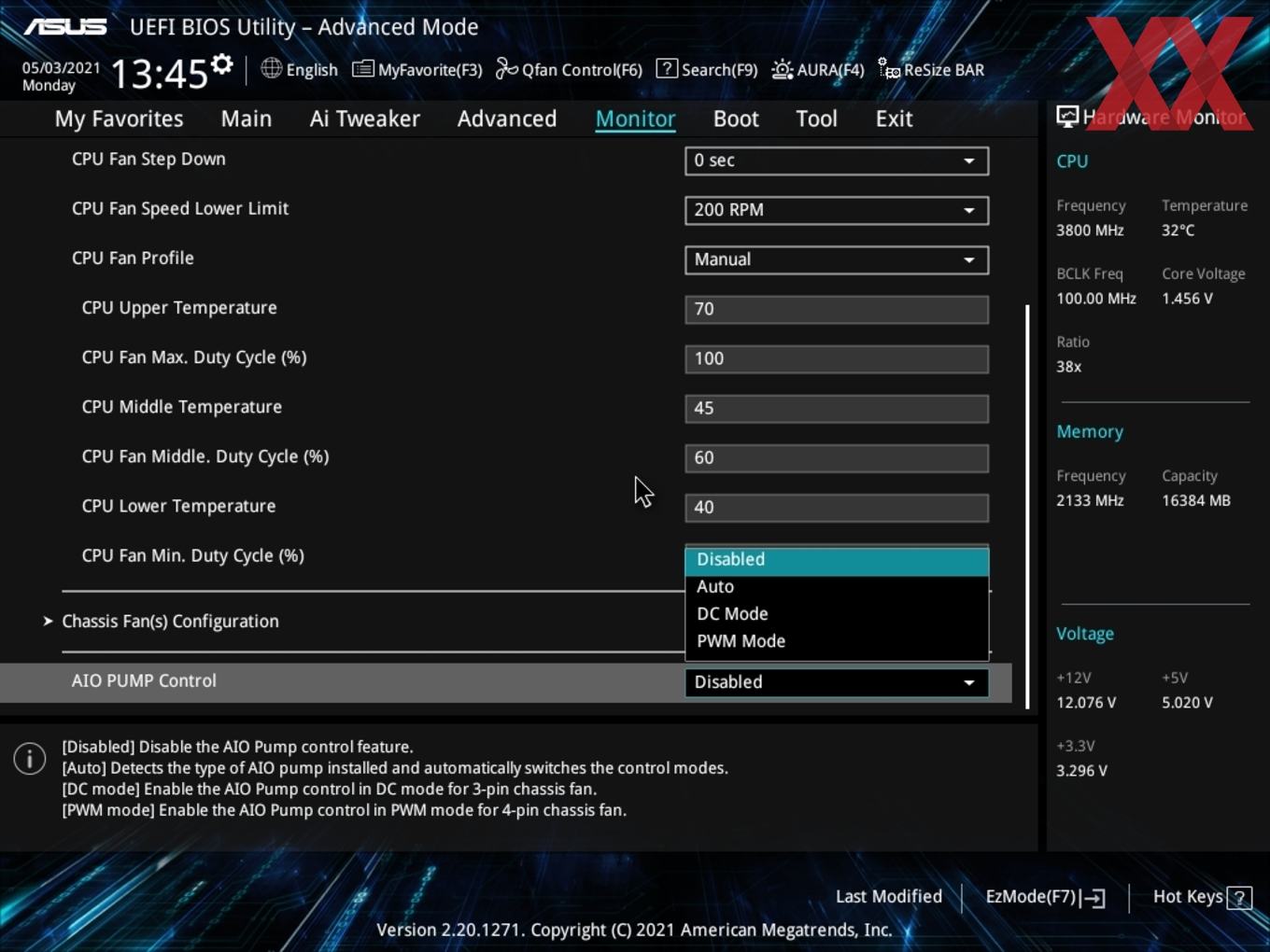Click the CPU Core Voltage 1.456 V value
The image size is (1270, 952).
(x=1187, y=299)
